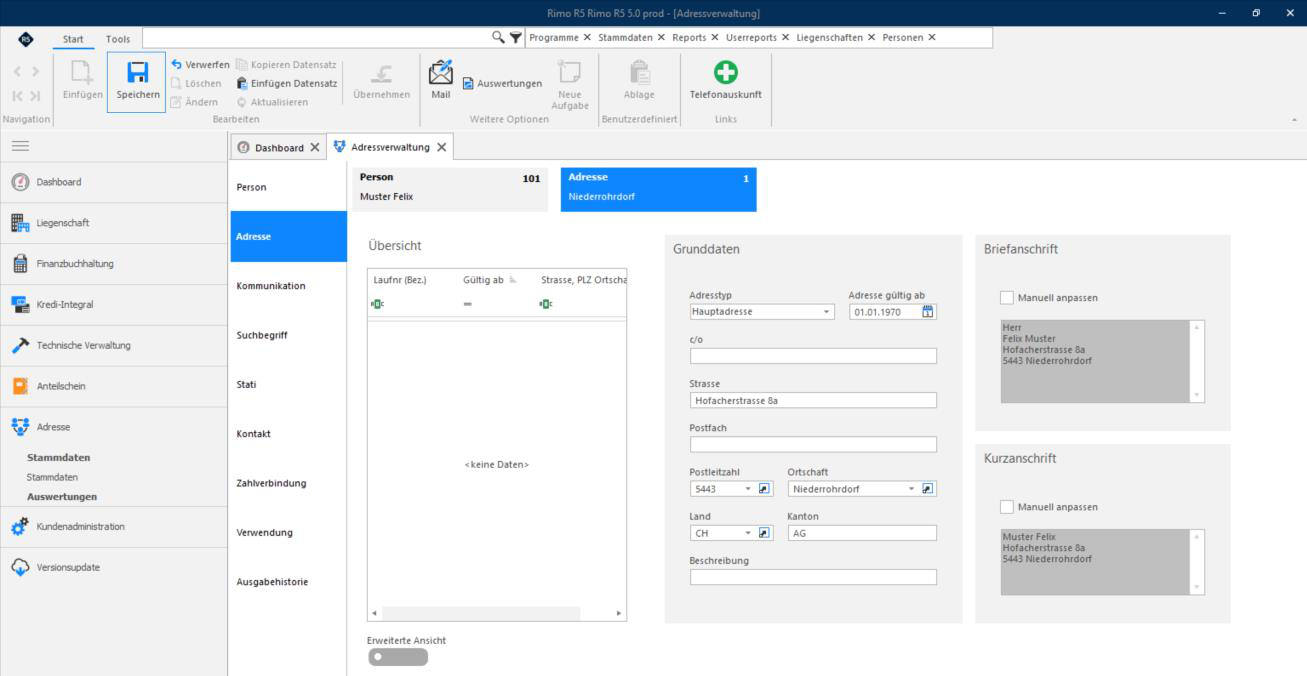
Task: Open Liegenschaft in the sidebar
Action: [x=114, y=223]
